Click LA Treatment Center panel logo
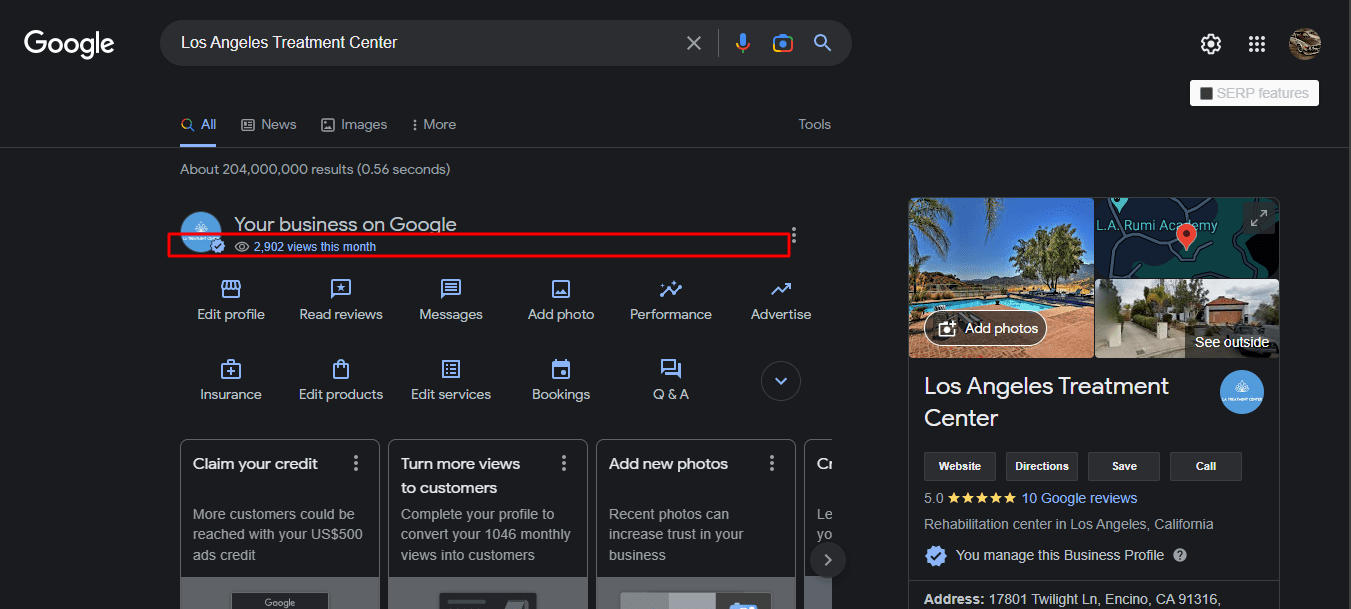Screen dimensions: 1351x609 (x=1242, y=392)
